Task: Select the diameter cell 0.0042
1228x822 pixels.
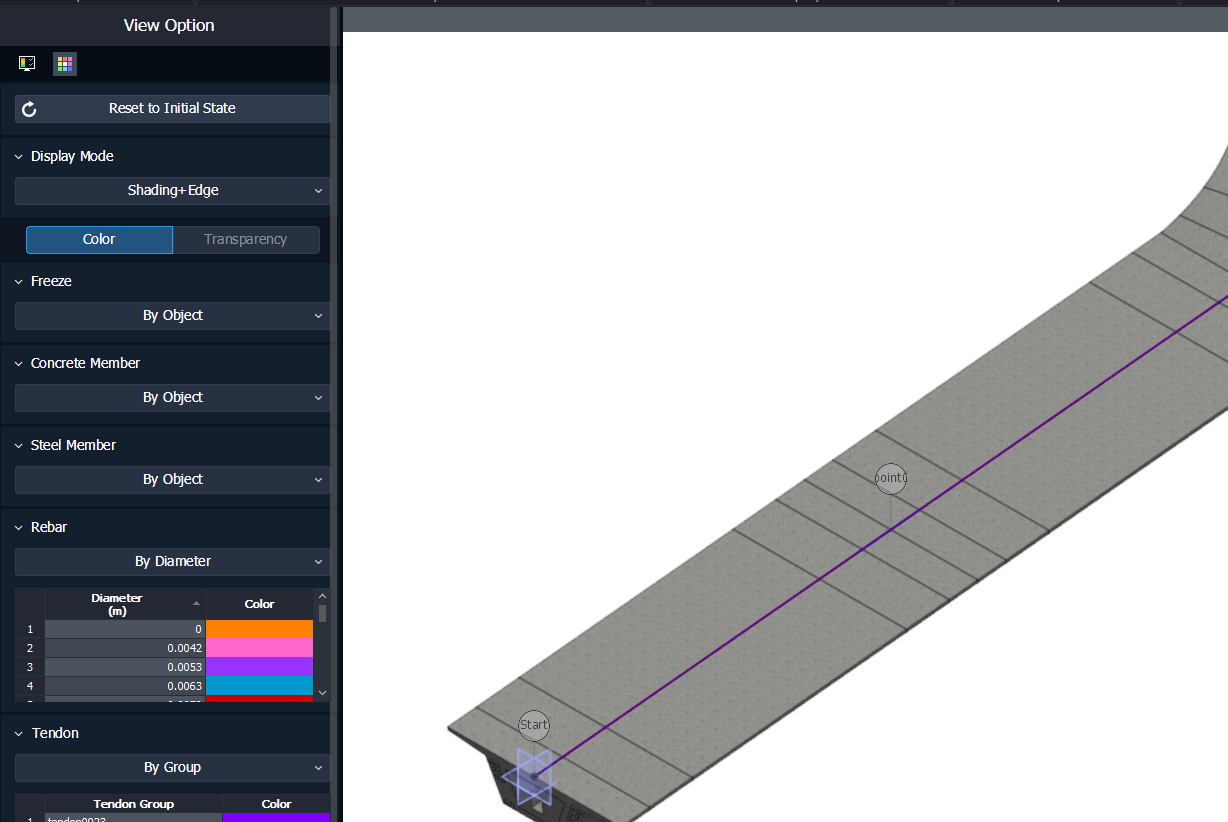Action: (125, 648)
